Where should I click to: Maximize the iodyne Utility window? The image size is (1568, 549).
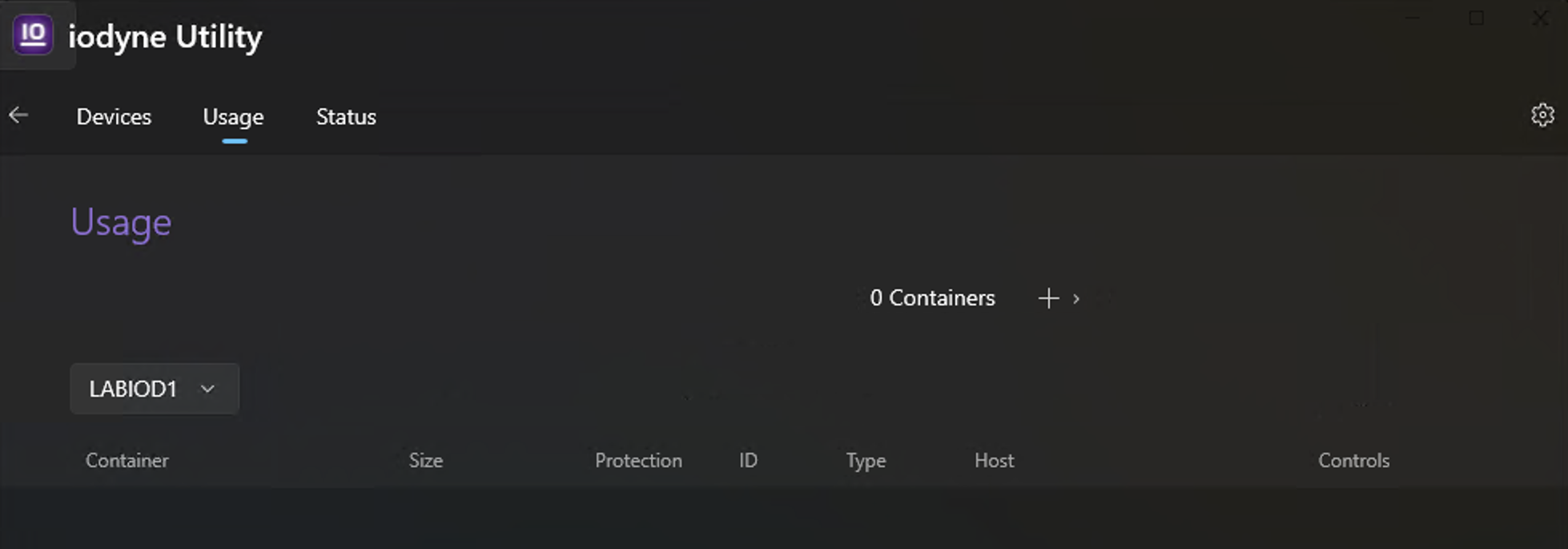point(1477,18)
